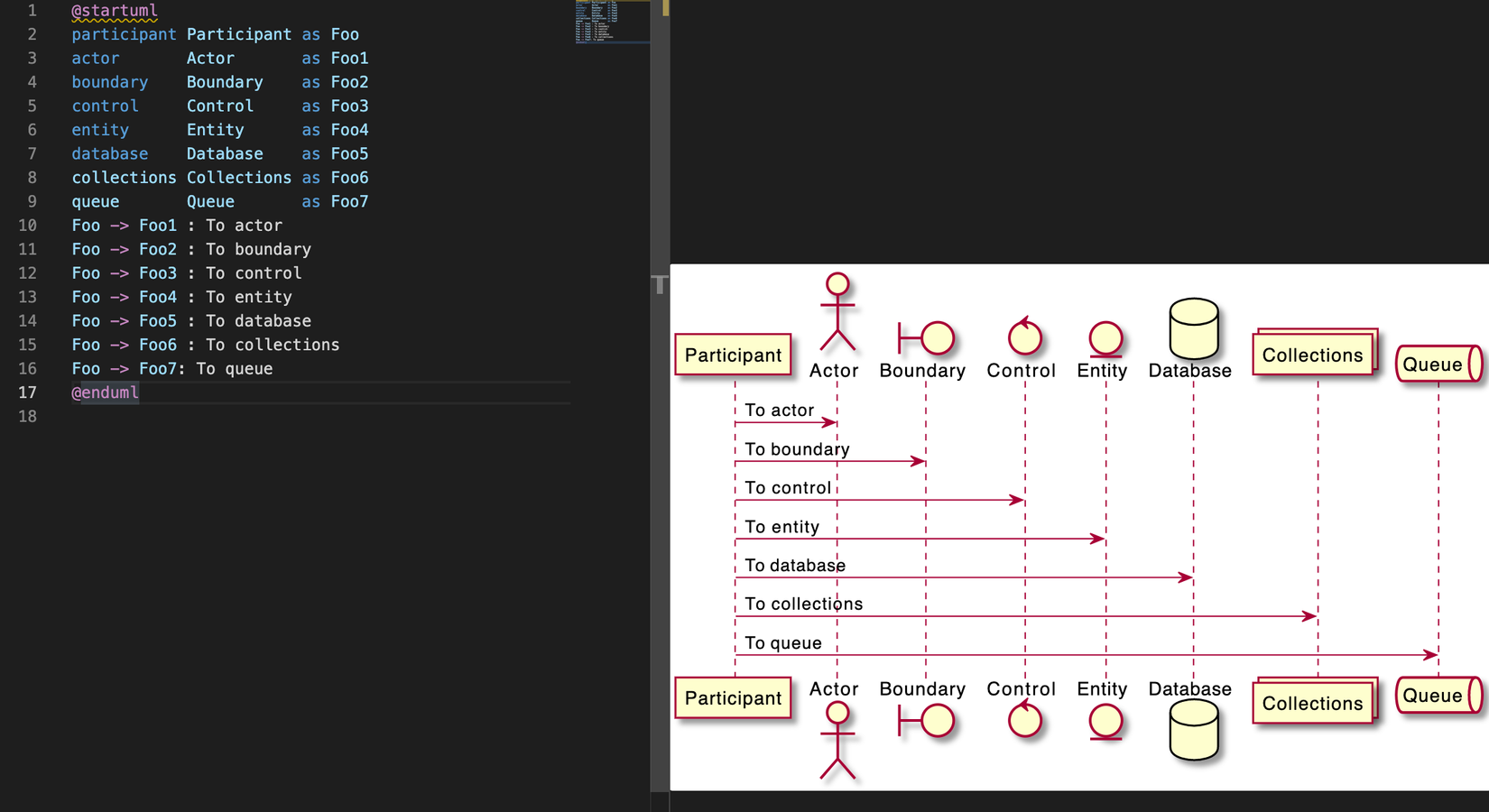
Task: Click the bottom Queue shape
Action: click(1439, 696)
